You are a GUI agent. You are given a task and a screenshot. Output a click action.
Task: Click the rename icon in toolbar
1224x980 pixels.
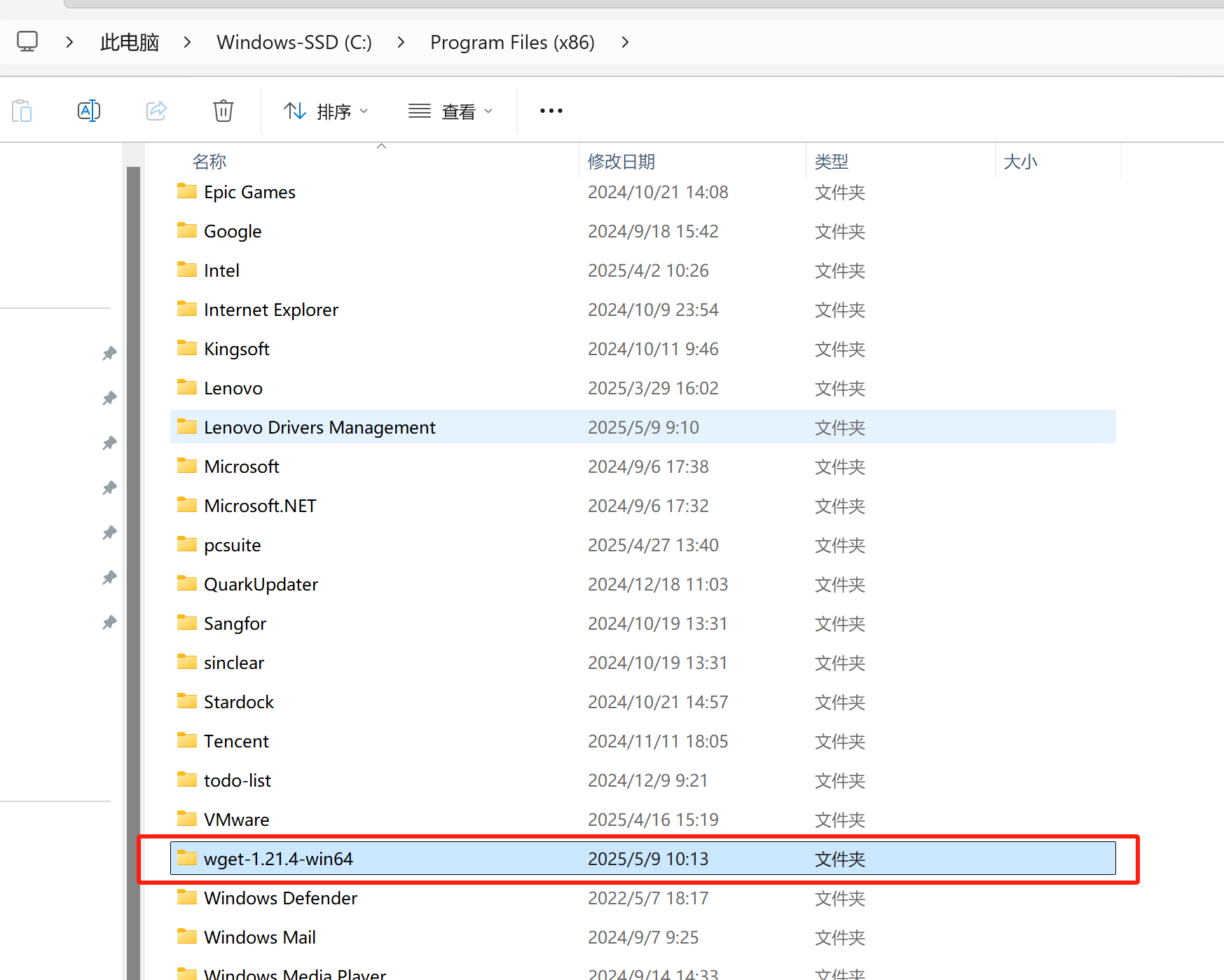coord(89,111)
